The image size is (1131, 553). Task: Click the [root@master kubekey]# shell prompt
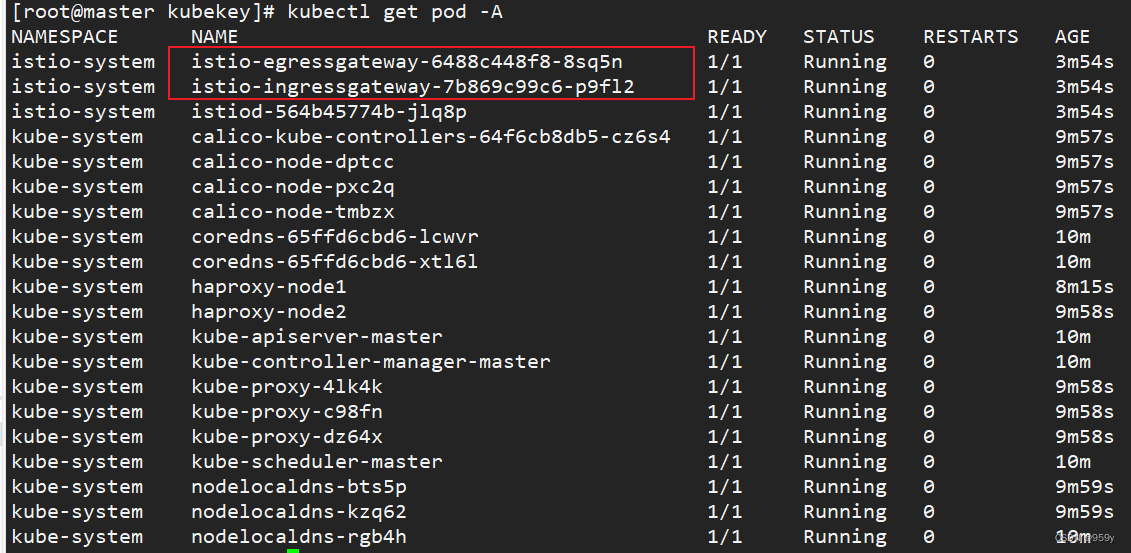(x=143, y=12)
